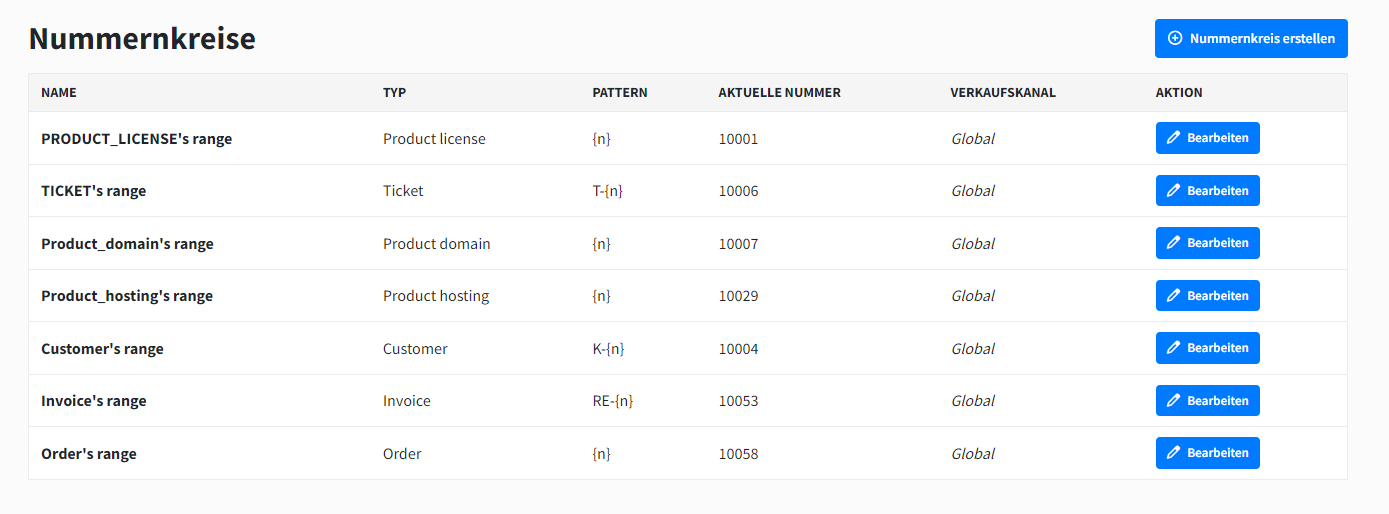This screenshot has width=1389, height=514.
Task: Click the VERKAUFSKANAL column header
Action: click(x=1003, y=93)
